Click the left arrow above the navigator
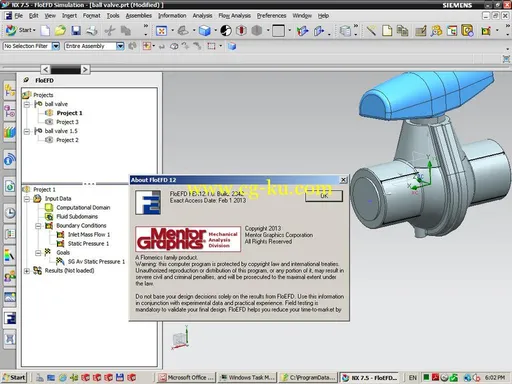This screenshot has width=512, height=384. click(x=46, y=70)
